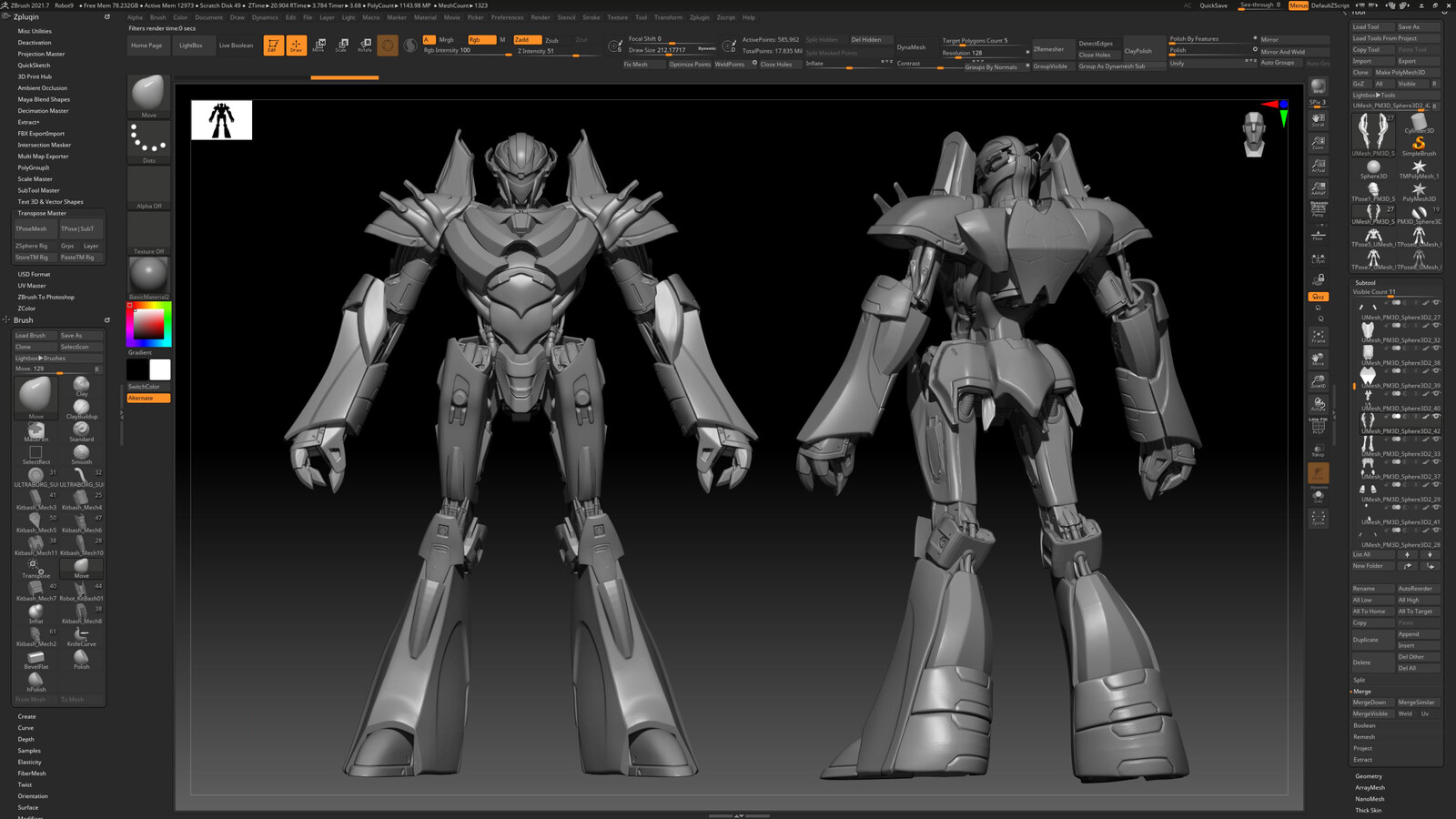The height and width of the screenshot is (819, 1456).
Task: Toggle the Zadd mode
Action: pyautogui.click(x=527, y=40)
